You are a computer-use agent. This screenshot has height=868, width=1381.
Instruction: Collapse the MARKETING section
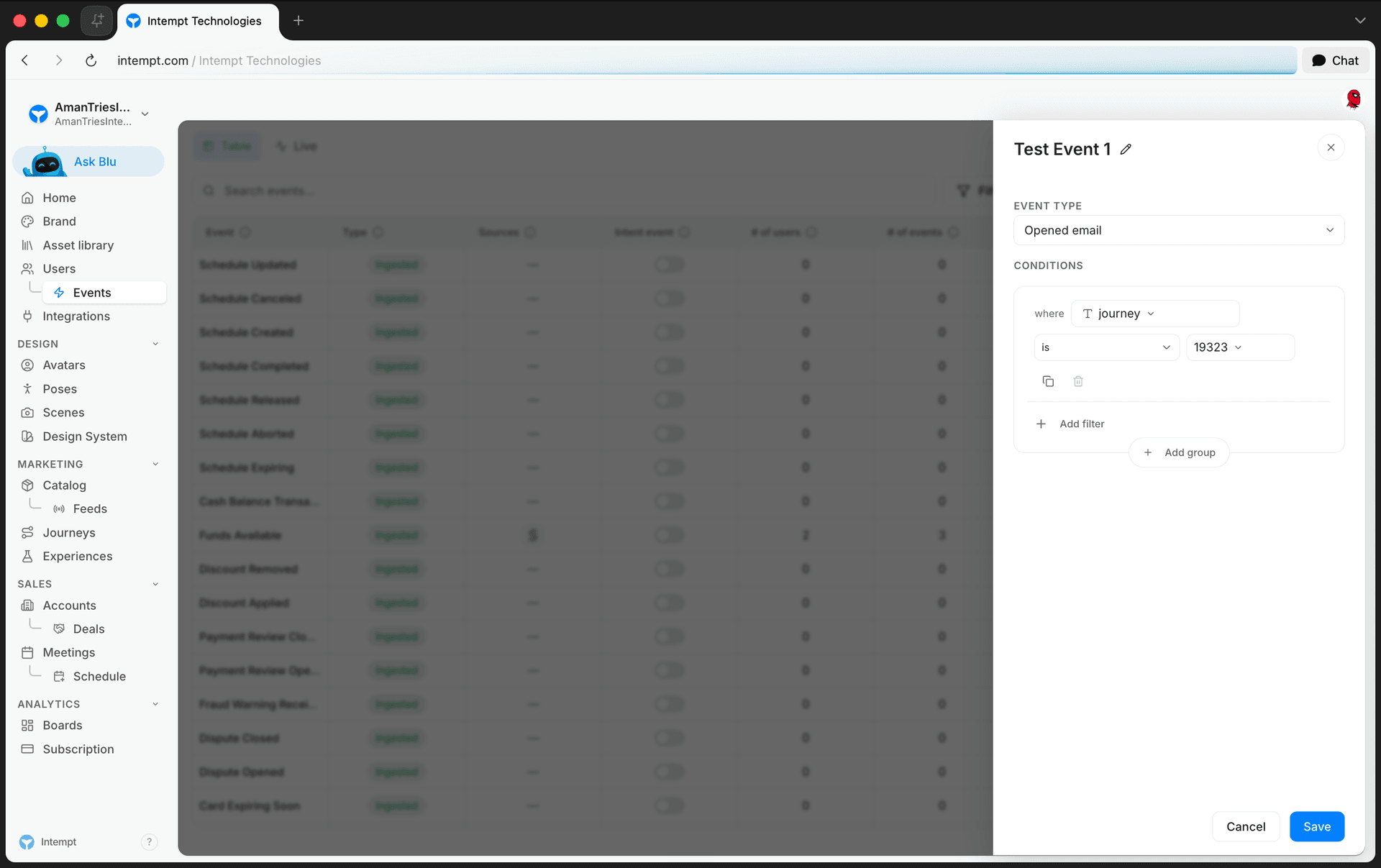(155, 464)
